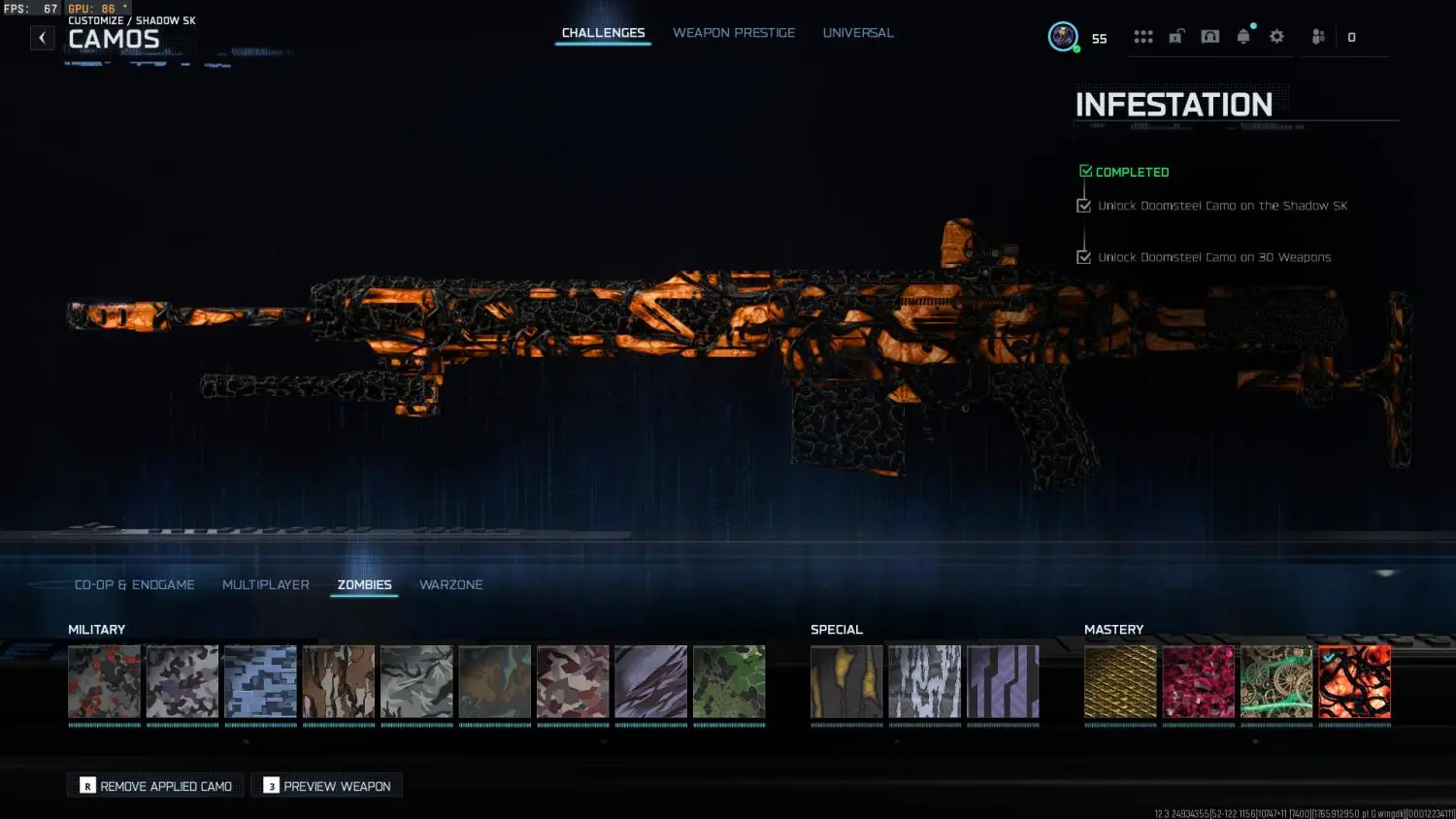Click the Shadow SK Doomsteel unlock checkmark

point(1083,205)
